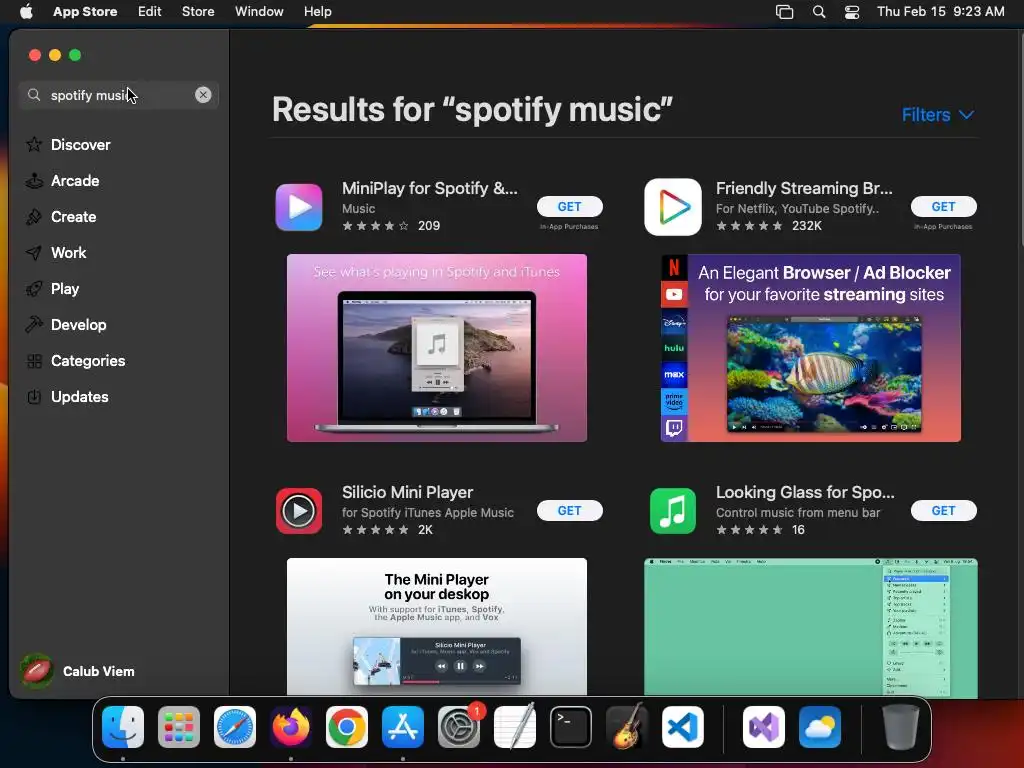Open Calub Viem account profile
Viewport: 1024px width, 768px height.
78,671
